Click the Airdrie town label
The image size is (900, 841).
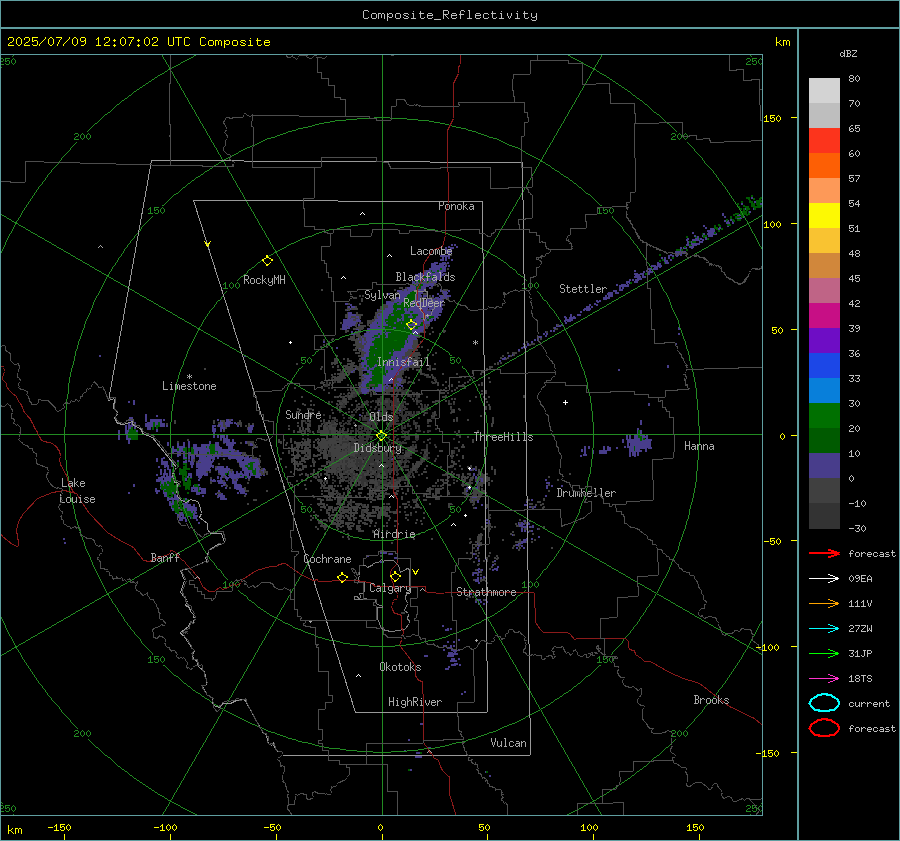click(x=394, y=534)
